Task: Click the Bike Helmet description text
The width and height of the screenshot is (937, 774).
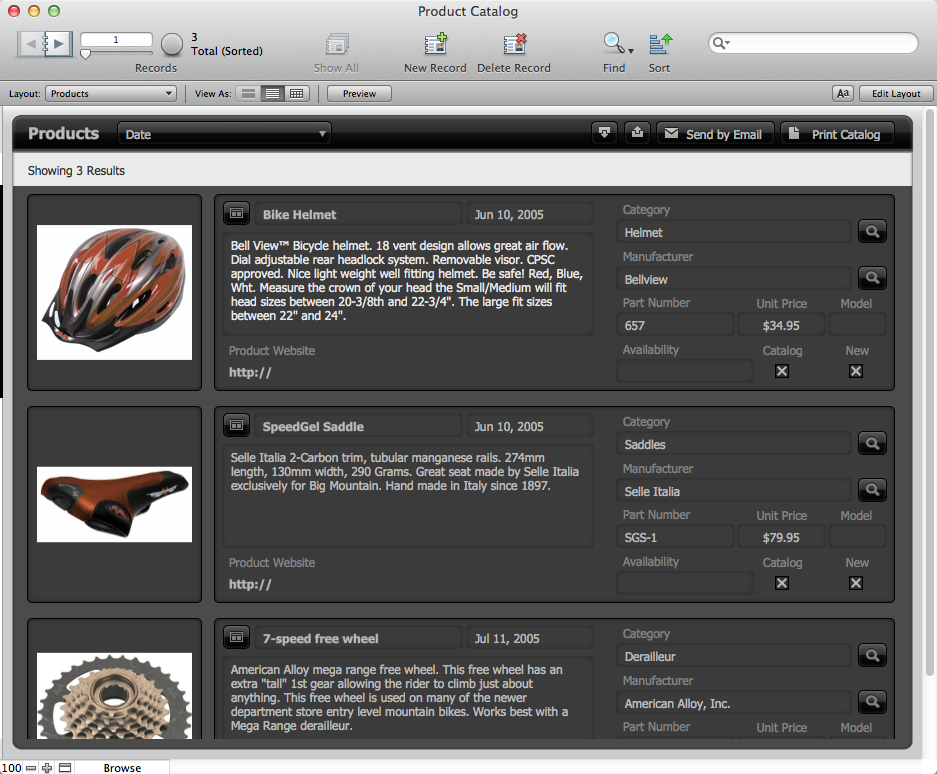Action: coord(408,283)
